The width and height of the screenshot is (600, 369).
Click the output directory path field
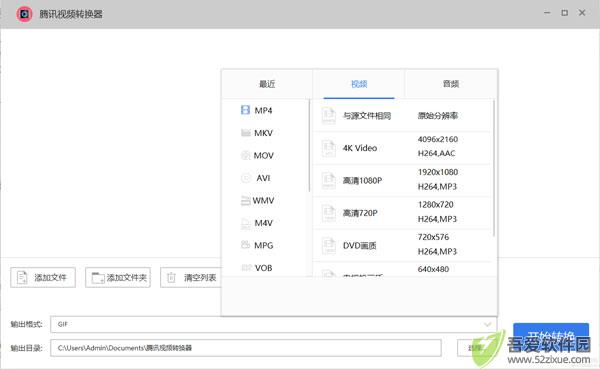coord(246,348)
